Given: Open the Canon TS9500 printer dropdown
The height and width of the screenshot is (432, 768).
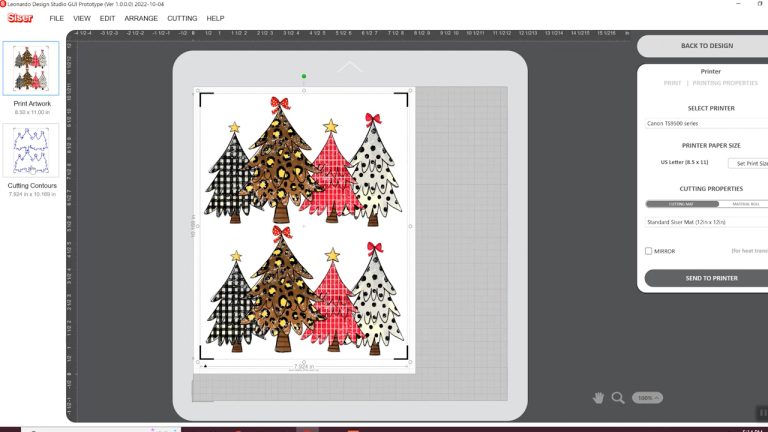Looking at the screenshot, I should (706, 123).
